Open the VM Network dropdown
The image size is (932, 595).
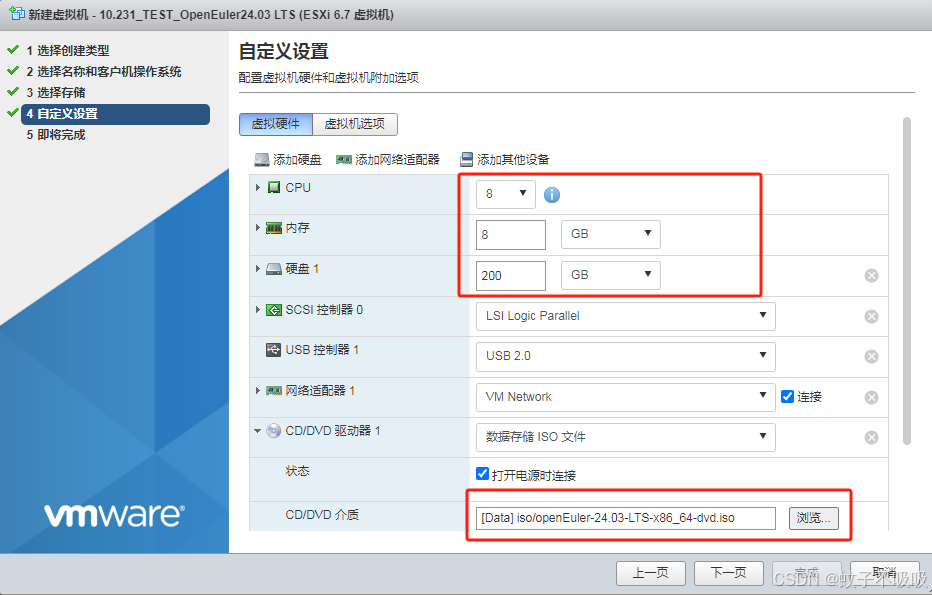click(625, 396)
